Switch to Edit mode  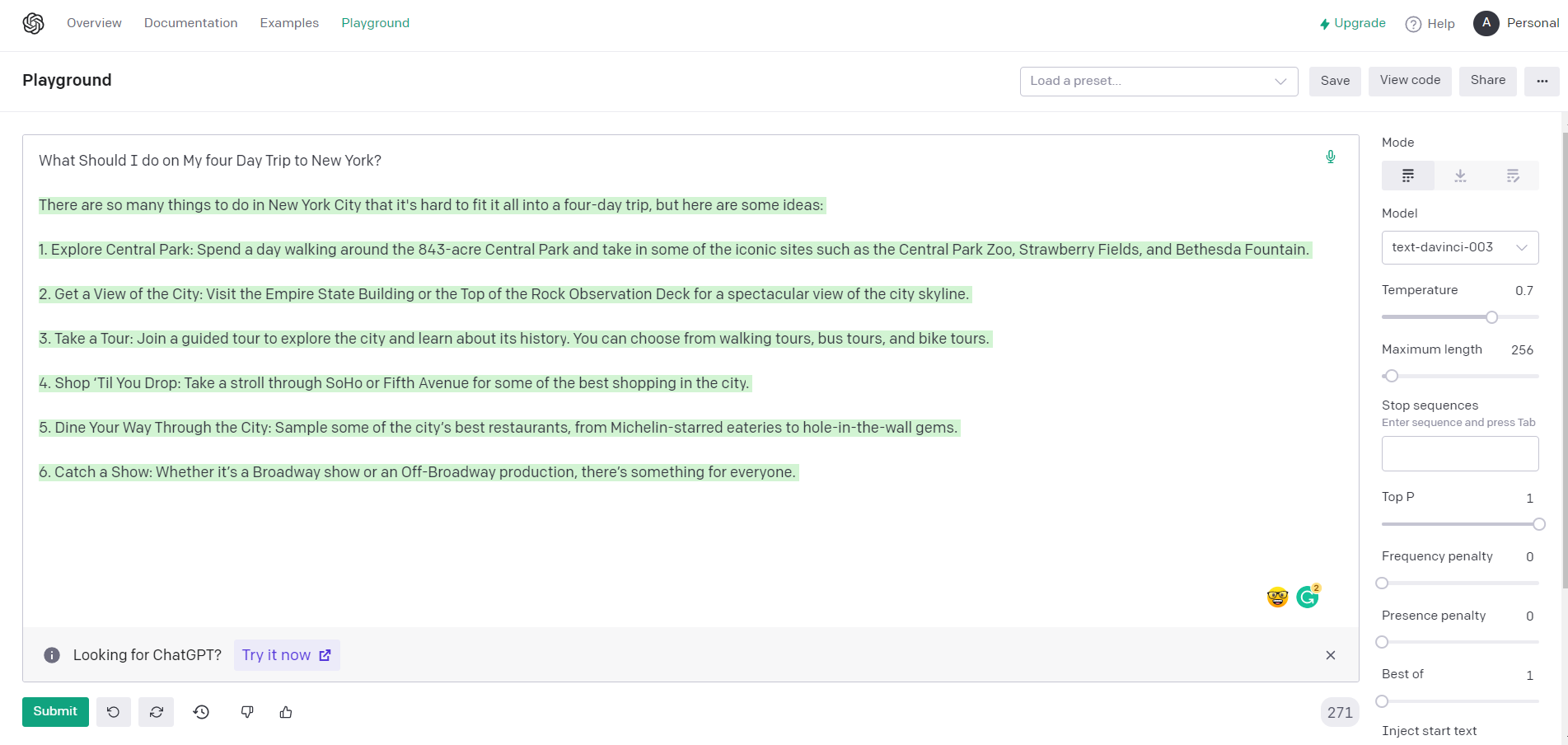pyautogui.click(x=1513, y=176)
